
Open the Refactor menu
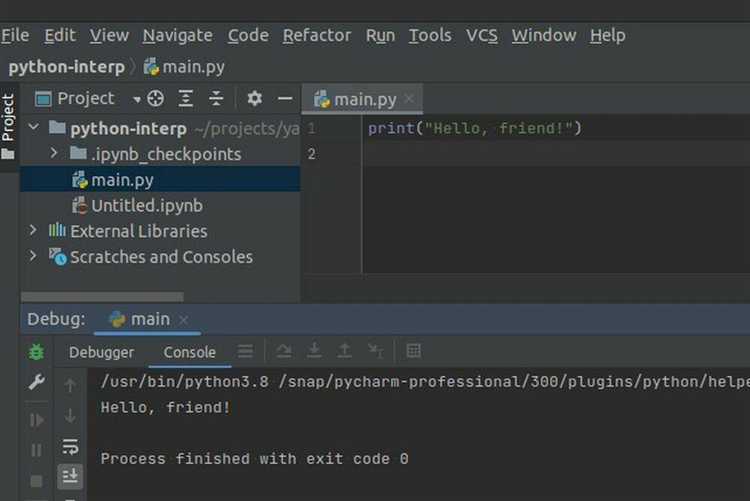[316, 35]
